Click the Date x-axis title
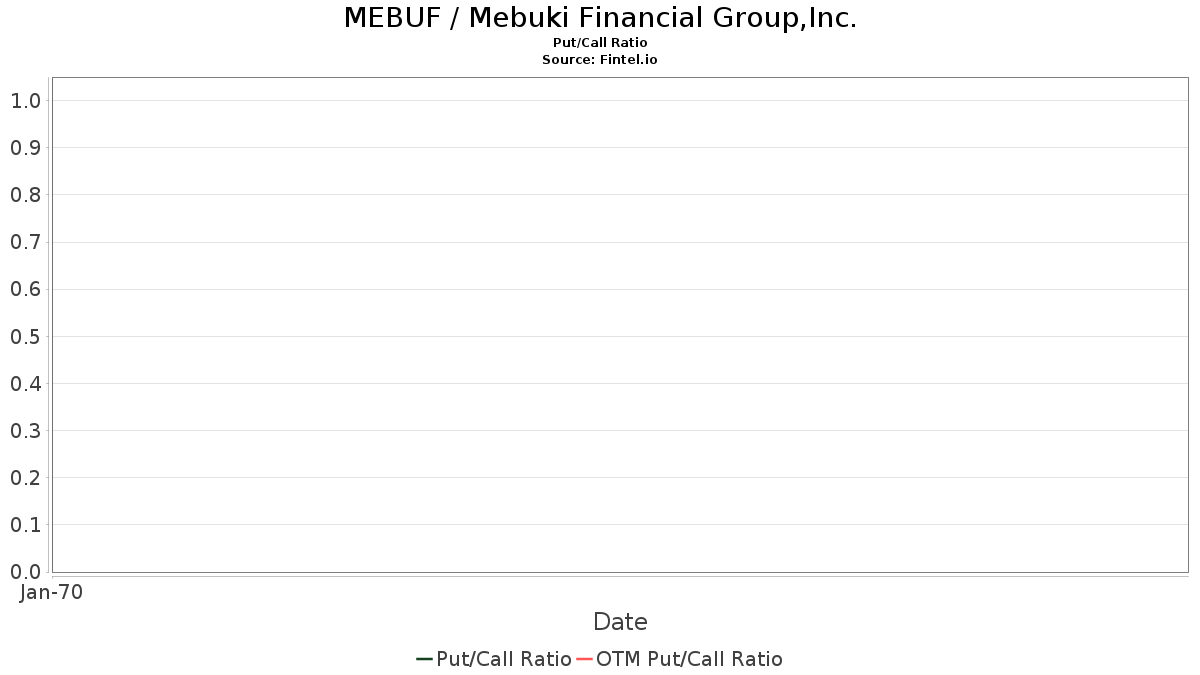Image resolution: width=1200 pixels, height=675 pixels. pos(620,622)
